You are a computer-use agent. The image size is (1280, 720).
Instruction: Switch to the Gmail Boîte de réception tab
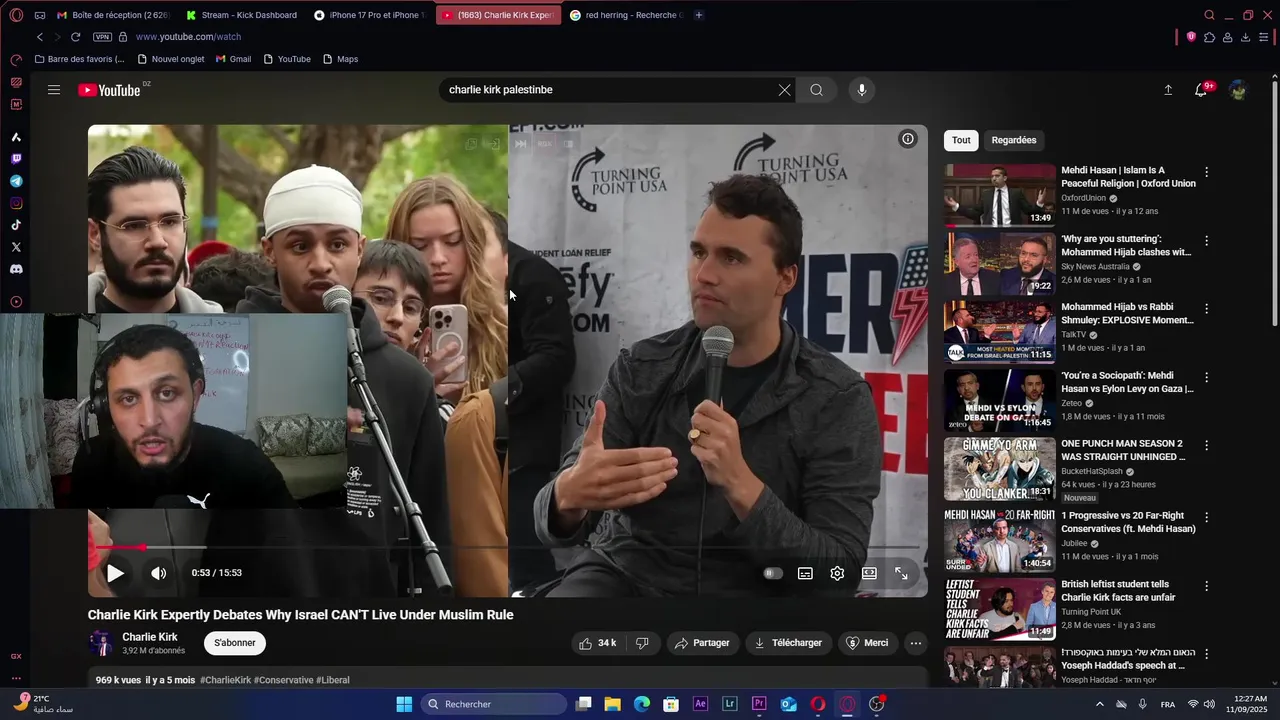click(114, 15)
